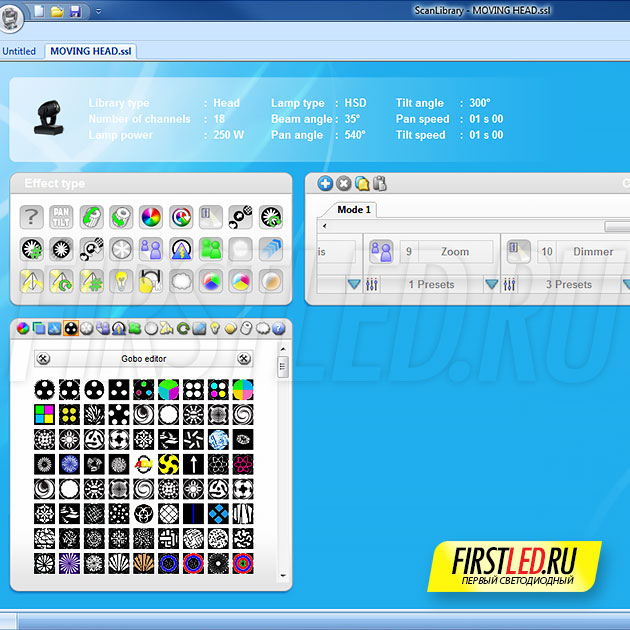Pick the cloud-shaped effect icon
Screen dimensions: 630x630
[x=180, y=281]
